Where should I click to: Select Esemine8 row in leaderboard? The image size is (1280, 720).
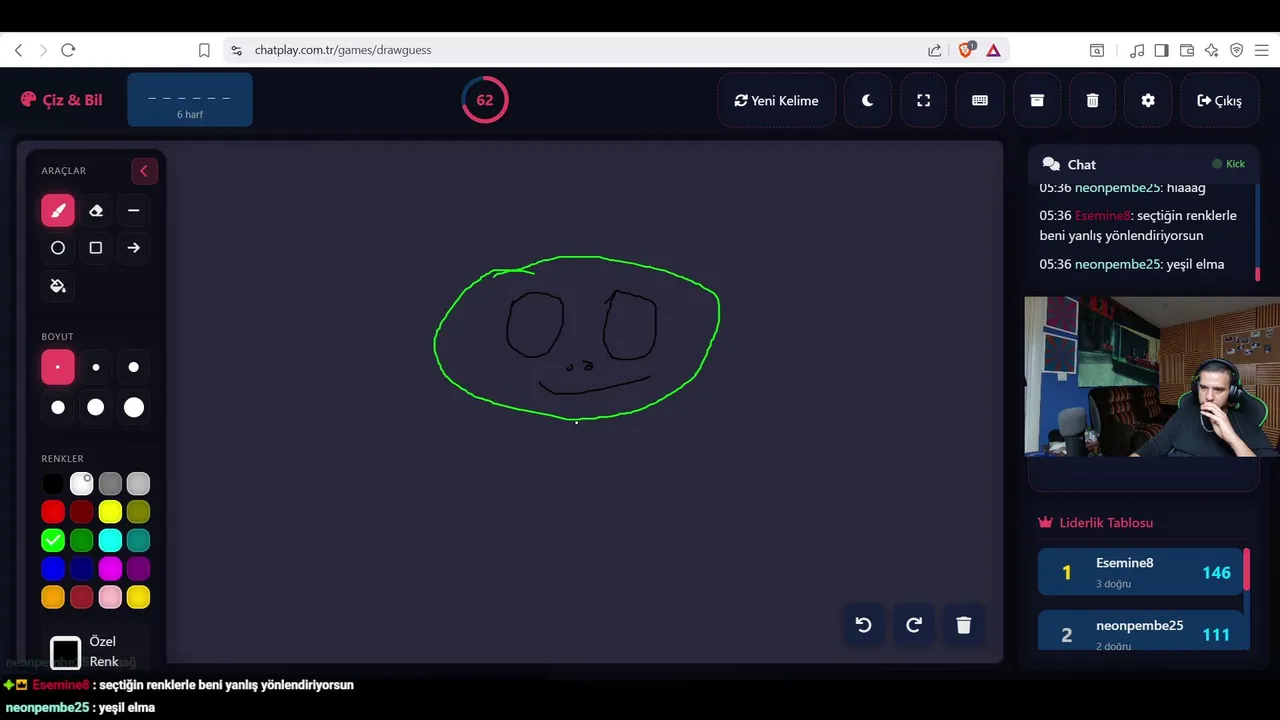[1140, 572]
